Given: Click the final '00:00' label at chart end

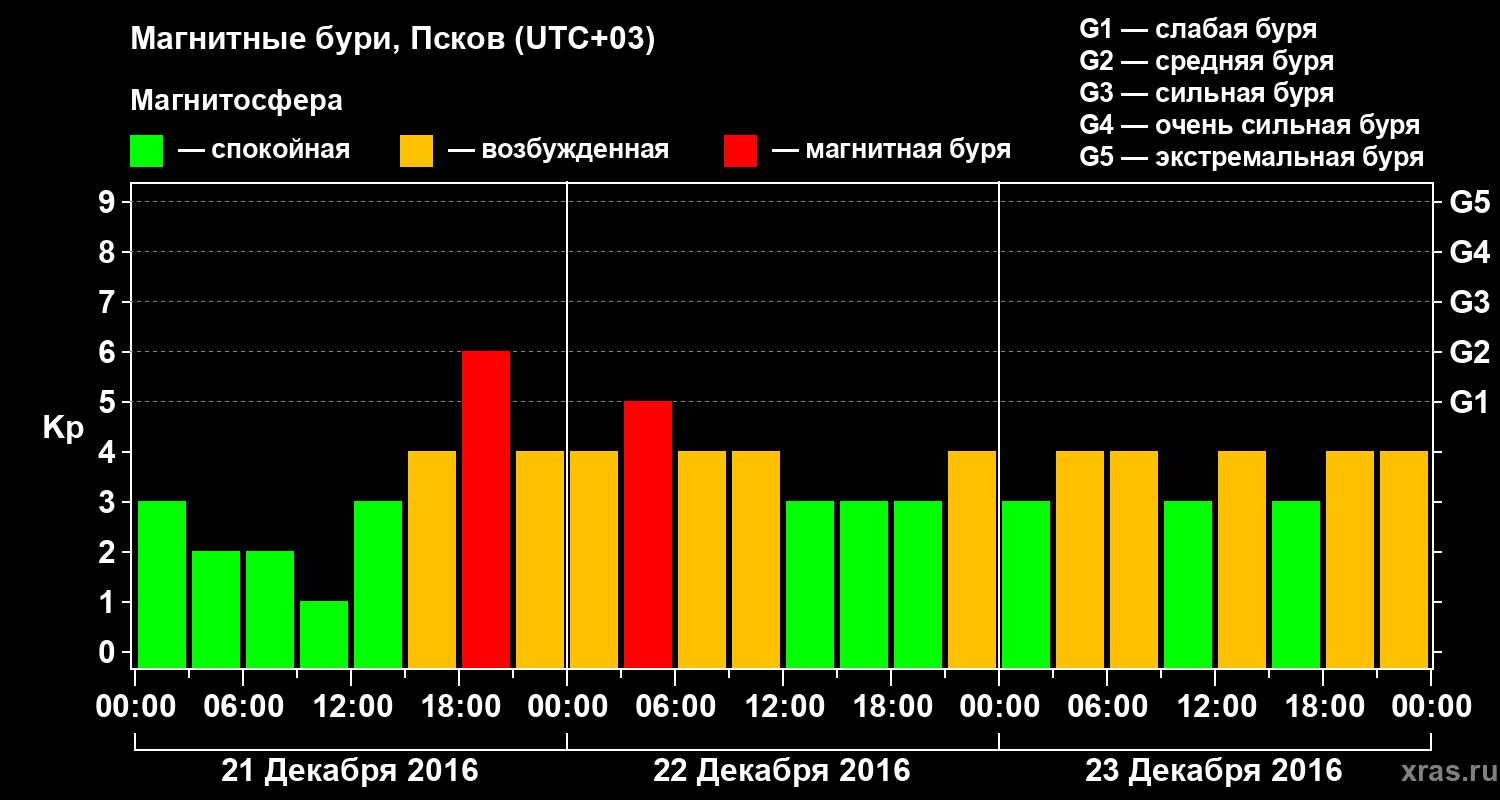Looking at the screenshot, I should click(1431, 707).
